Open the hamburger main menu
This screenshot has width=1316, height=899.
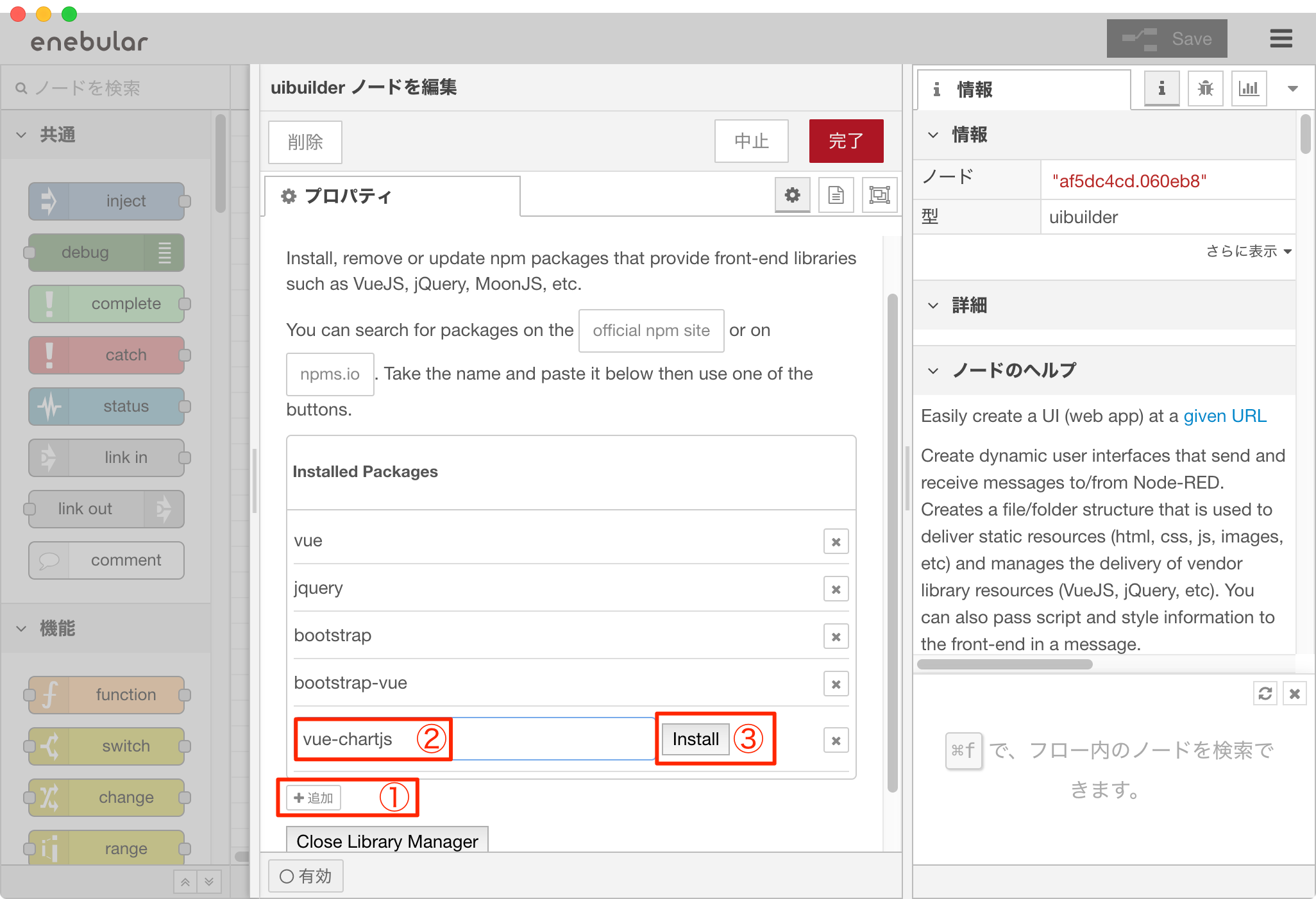1281,38
